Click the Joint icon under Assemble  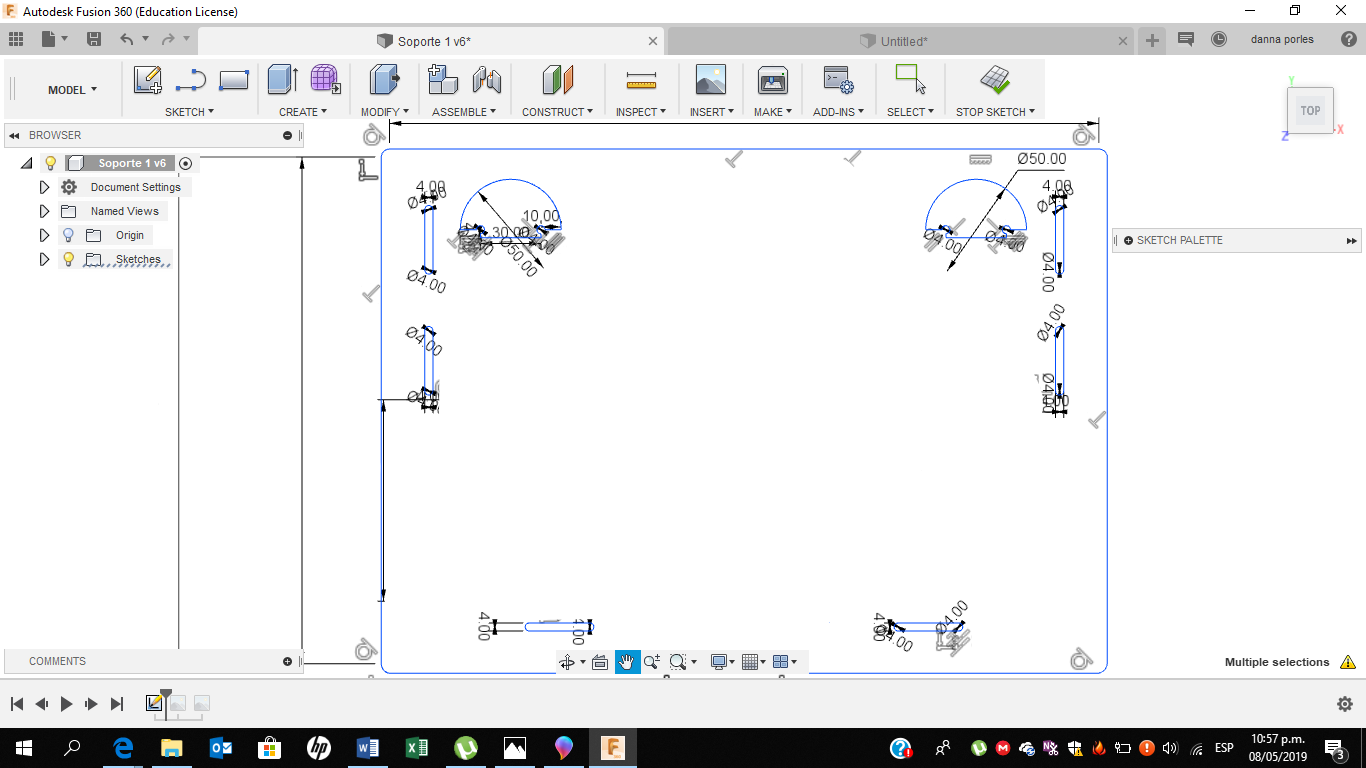(487, 80)
